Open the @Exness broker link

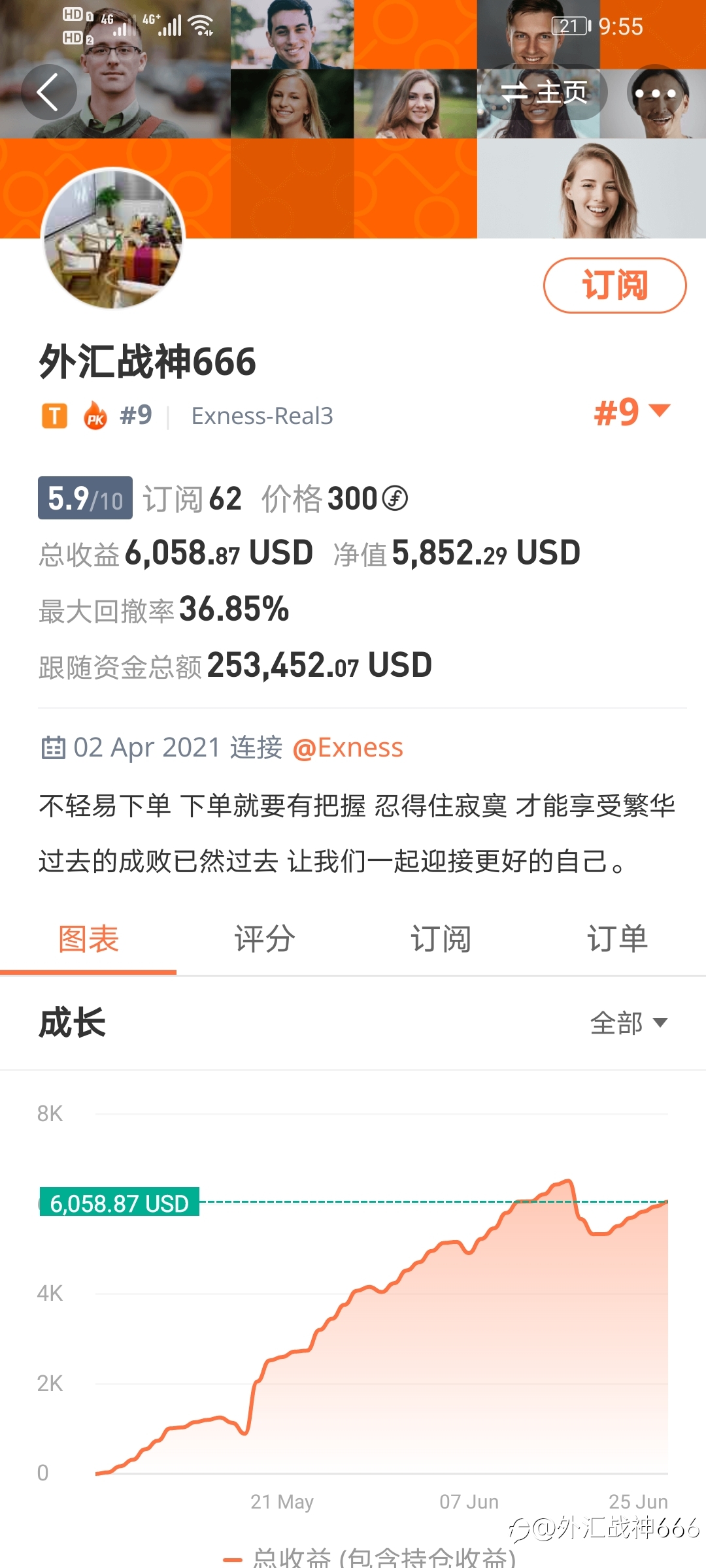[348, 747]
